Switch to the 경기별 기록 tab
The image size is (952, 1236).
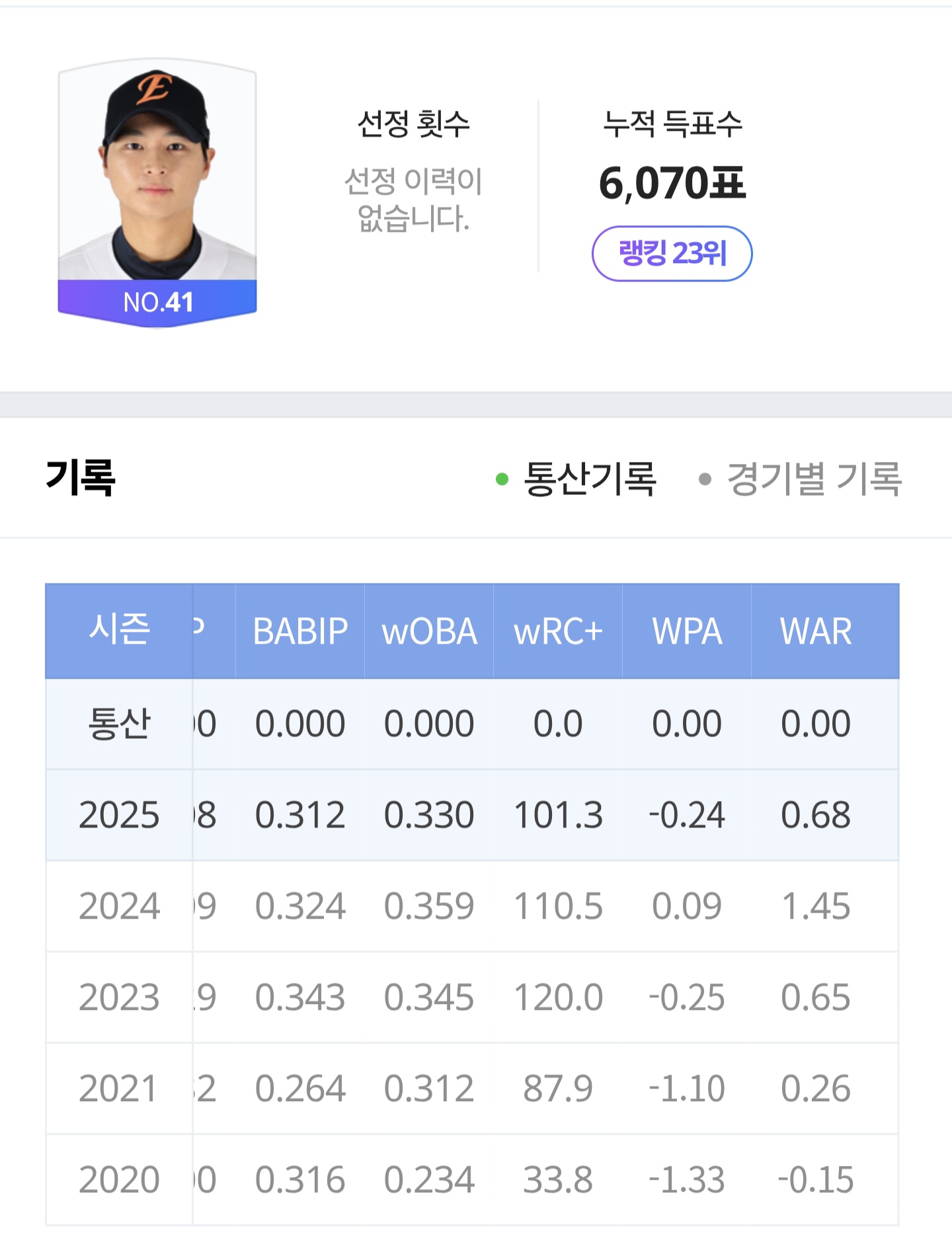813,479
